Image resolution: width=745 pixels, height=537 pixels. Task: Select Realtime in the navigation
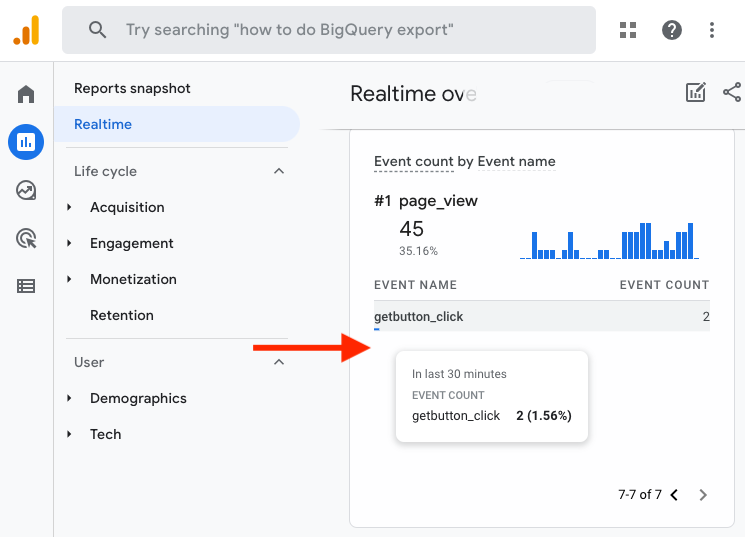point(103,124)
